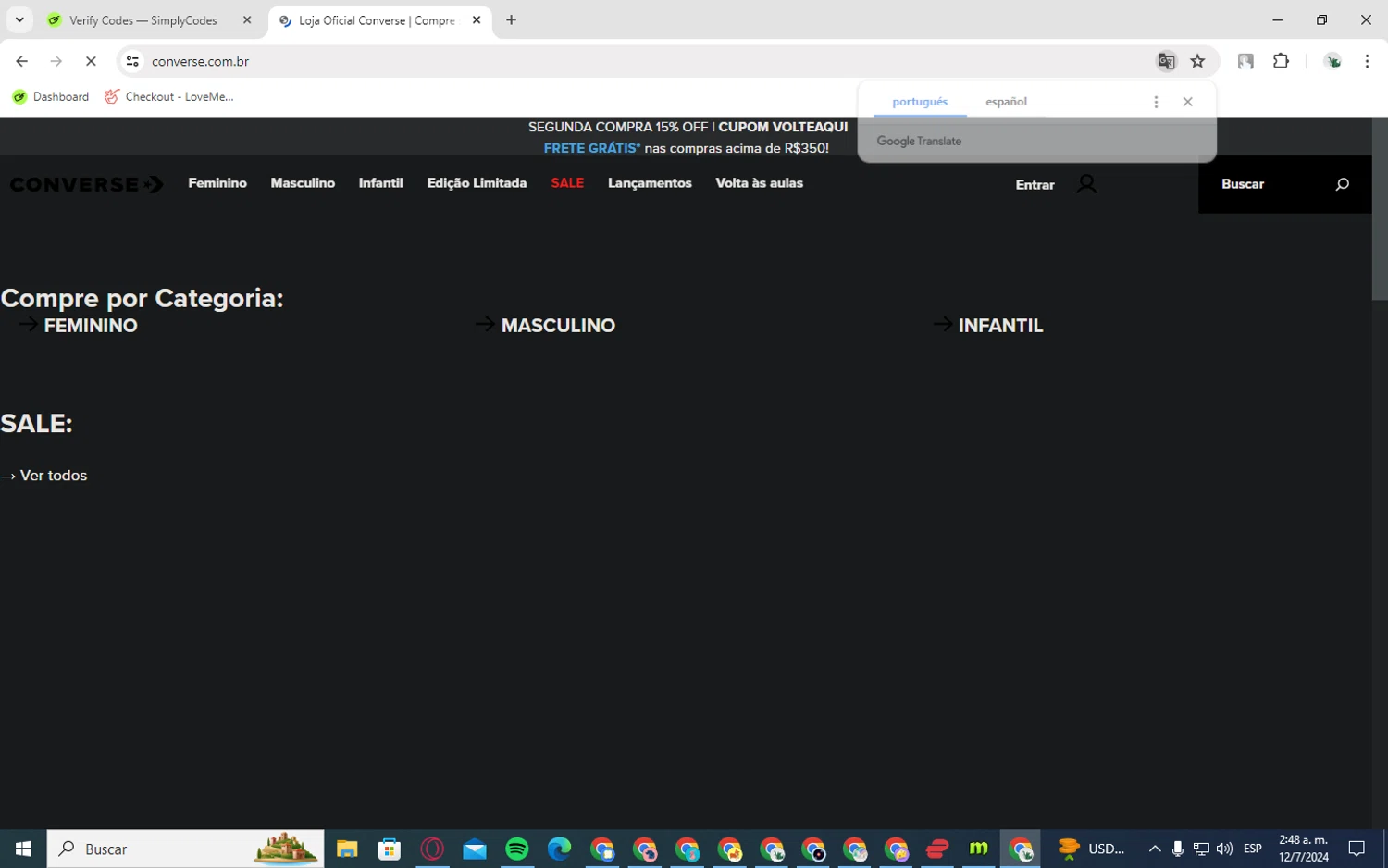This screenshot has width=1388, height=868.
Task: Click the Google Translate icon in address bar
Action: (1166, 61)
